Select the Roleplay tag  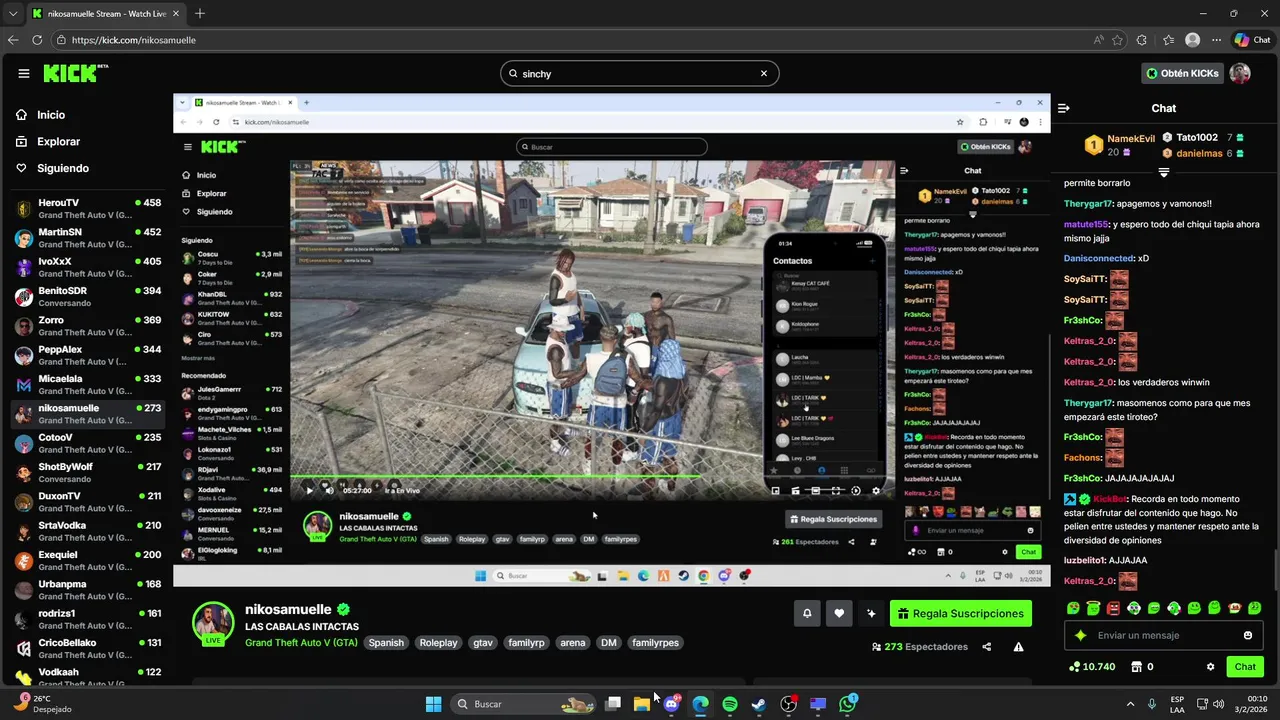point(438,643)
